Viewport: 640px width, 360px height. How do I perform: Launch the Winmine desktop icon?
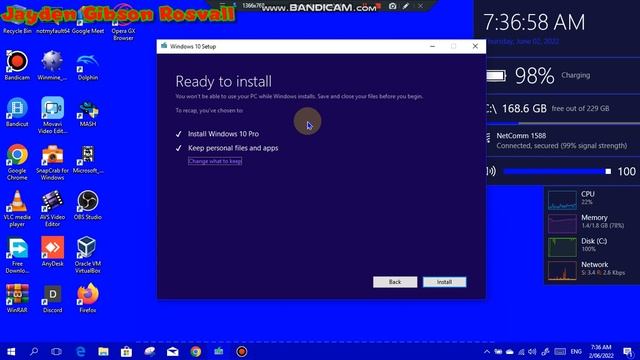point(52,65)
